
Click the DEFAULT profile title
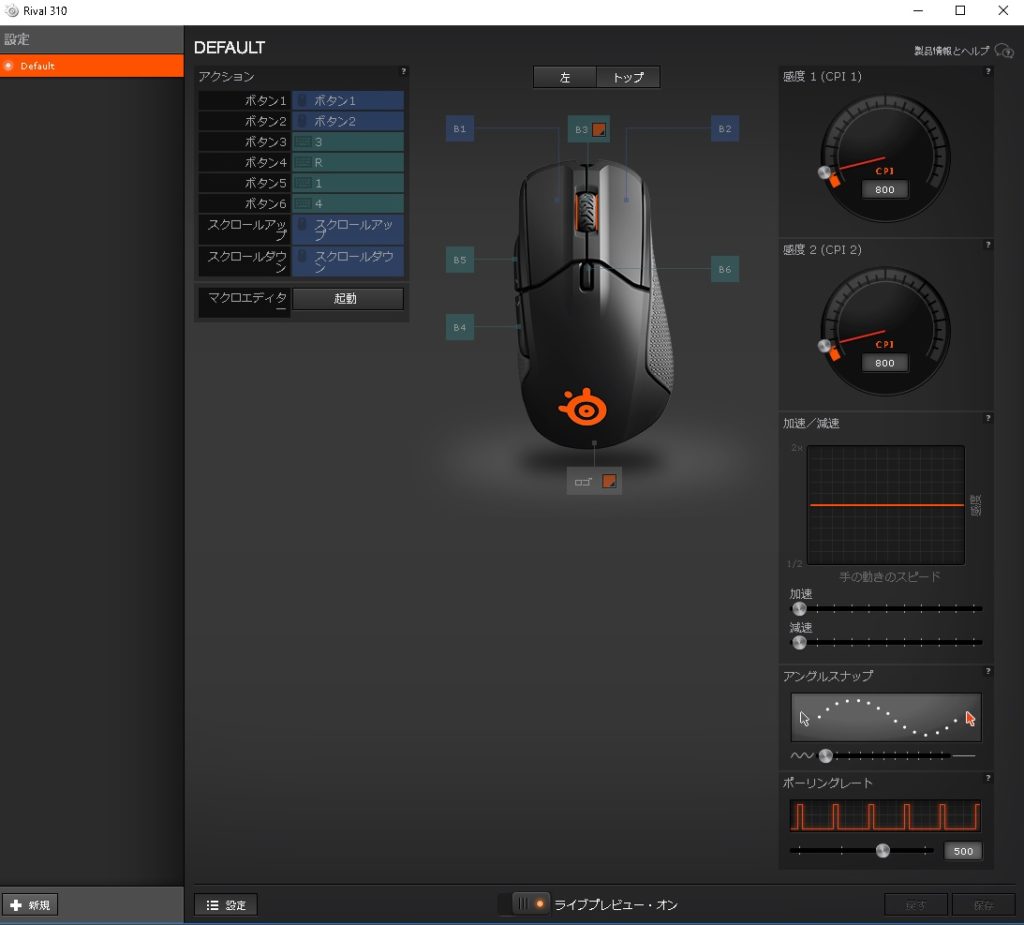229,48
